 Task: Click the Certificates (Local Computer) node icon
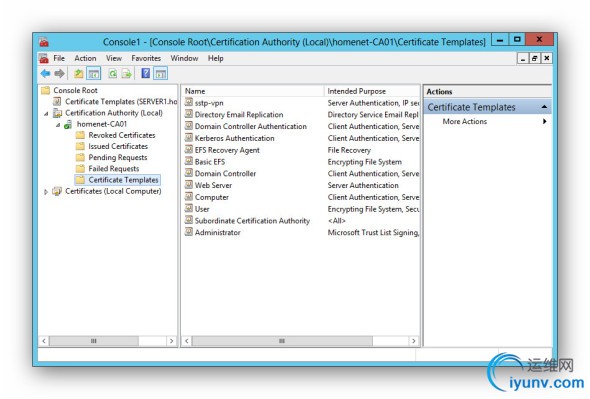tap(57, 191)
